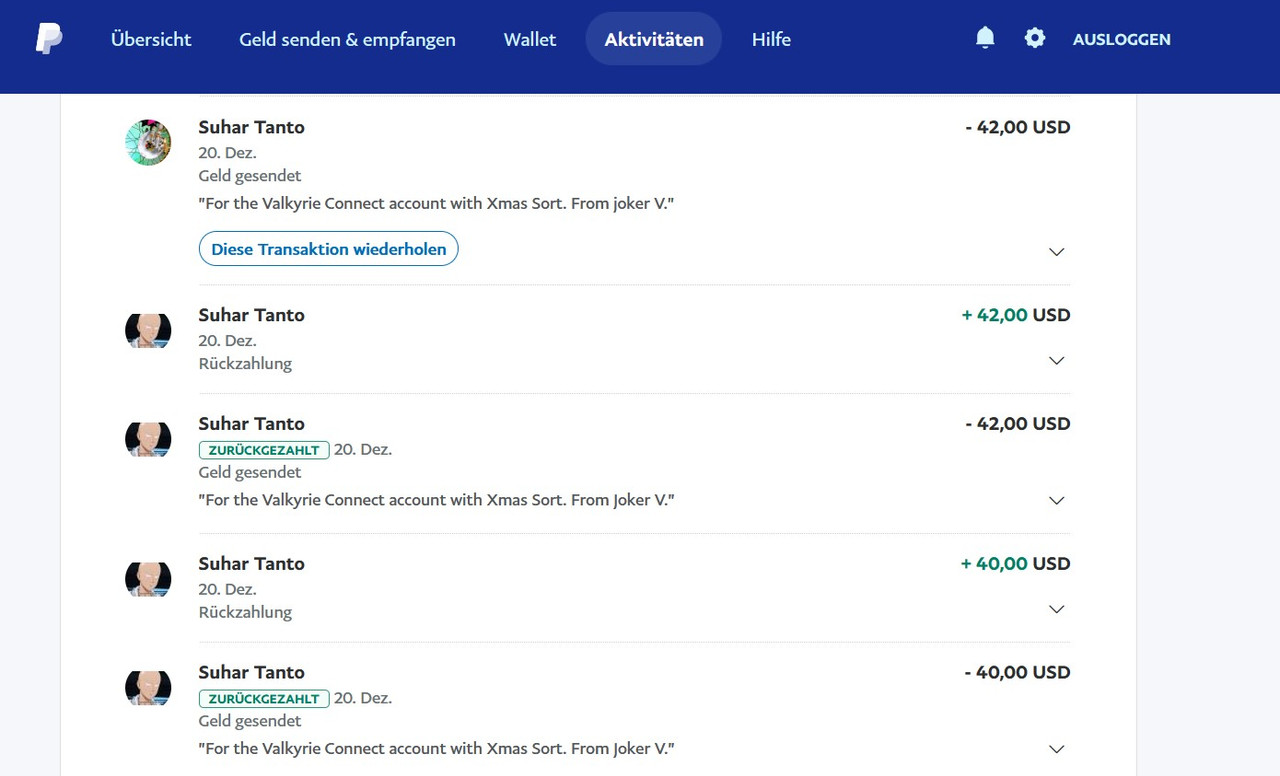Open the Hilfe menu item
Screen dimensions: 1280x776
771,40
